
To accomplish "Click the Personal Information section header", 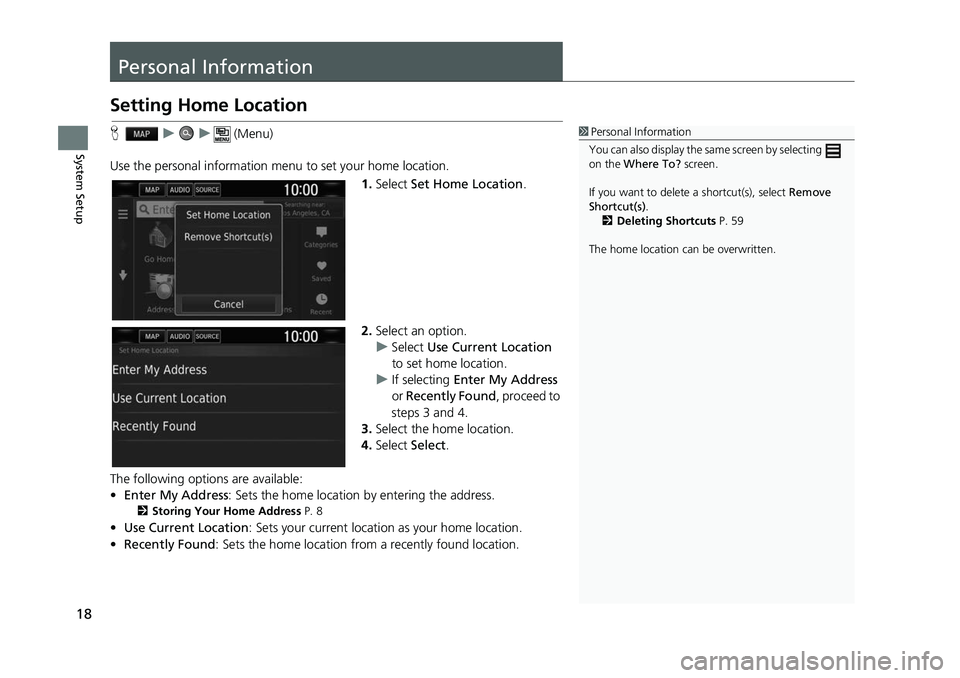I will 336,62.
